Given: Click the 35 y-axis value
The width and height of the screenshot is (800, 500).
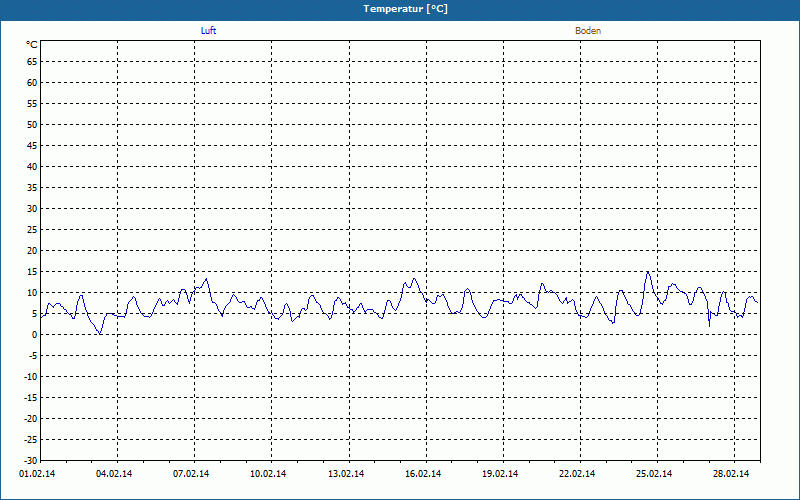Looking at the screenshot, I should click(32, 188).
